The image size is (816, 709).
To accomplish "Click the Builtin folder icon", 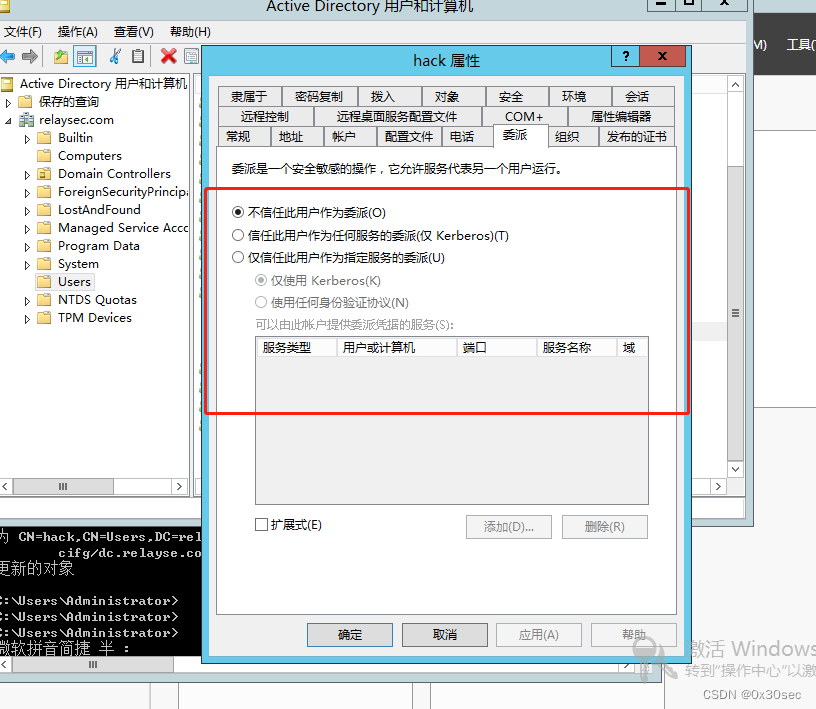I will [x=45, y=138].
